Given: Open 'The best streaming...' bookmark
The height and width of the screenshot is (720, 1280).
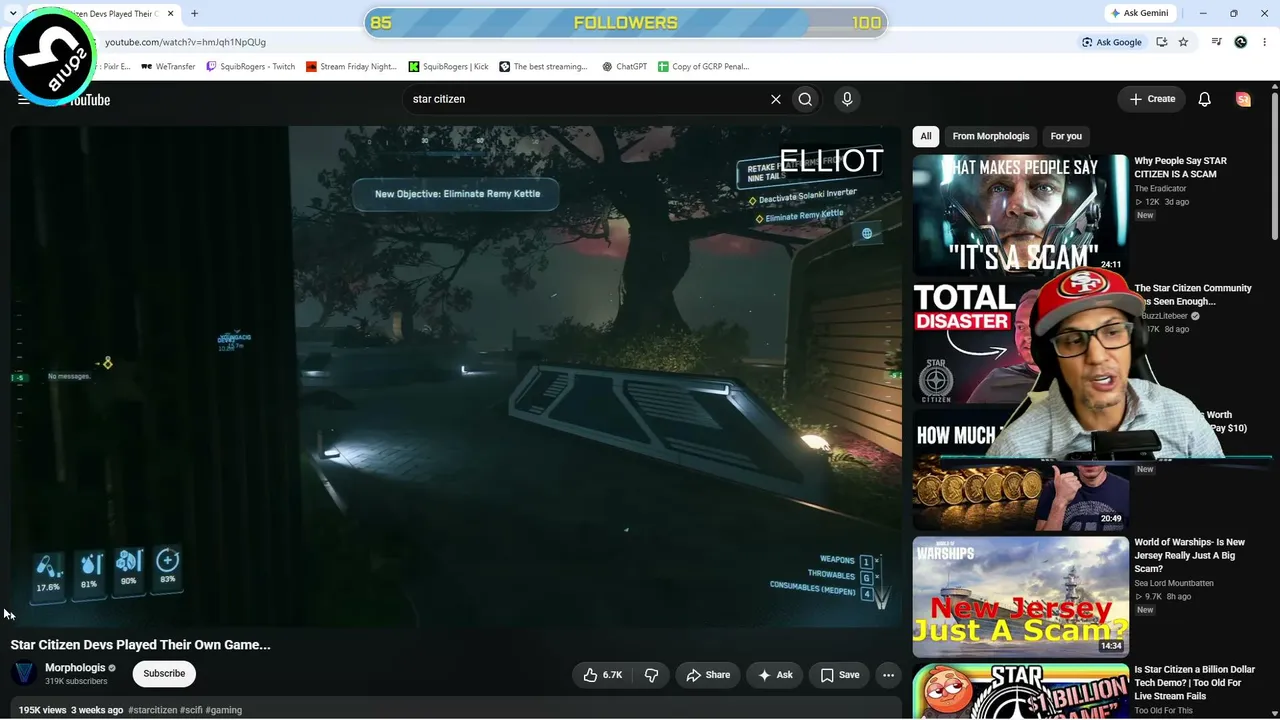Looking at the screenshot, I should tap(544, 66).
